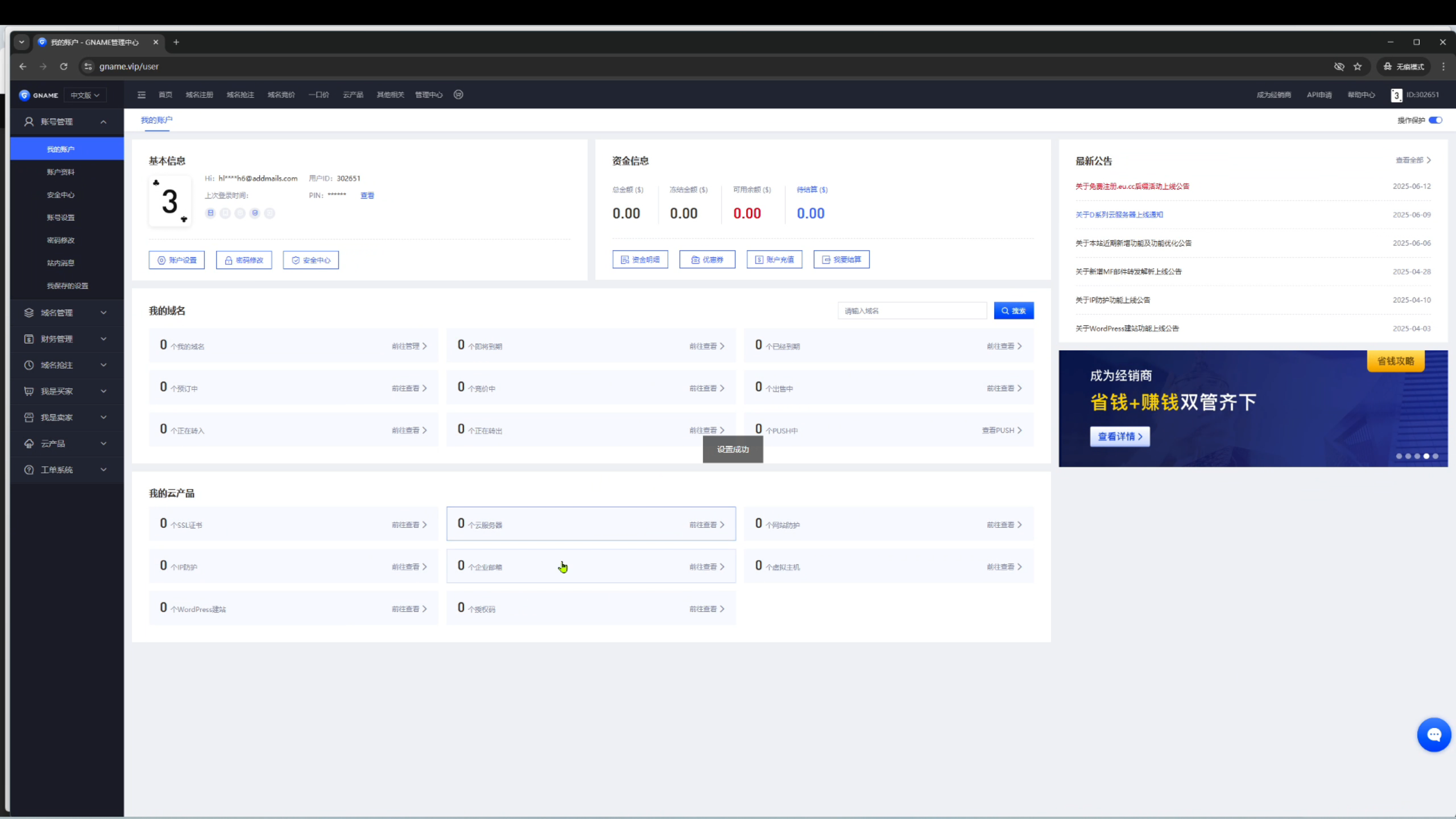
Task: Click the small avatar icon beside ID:302651
Action: (x=1396, y=95)
